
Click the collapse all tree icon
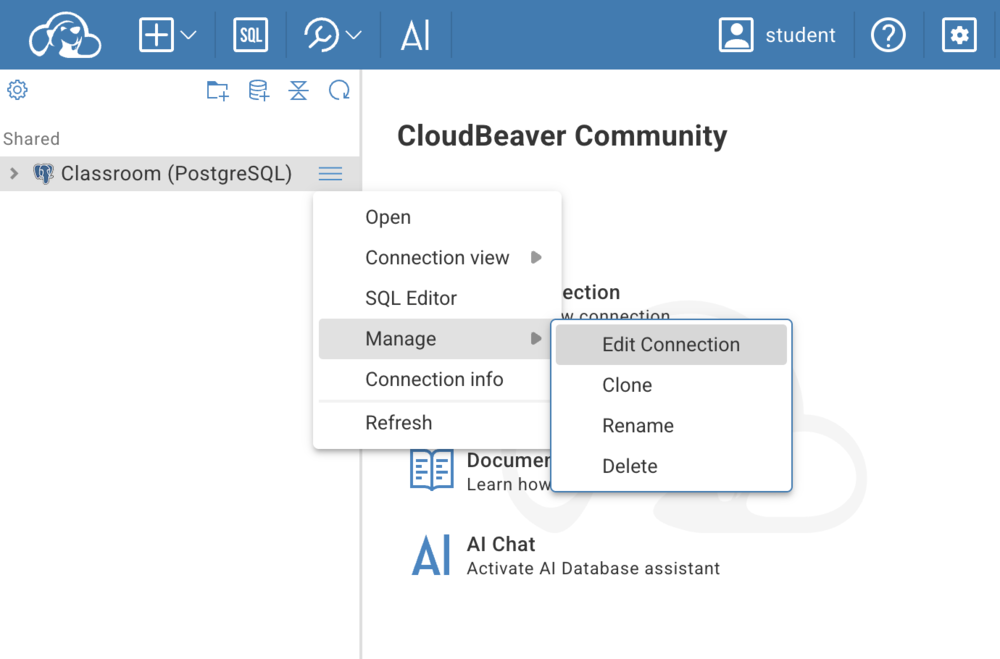(298, 91)
